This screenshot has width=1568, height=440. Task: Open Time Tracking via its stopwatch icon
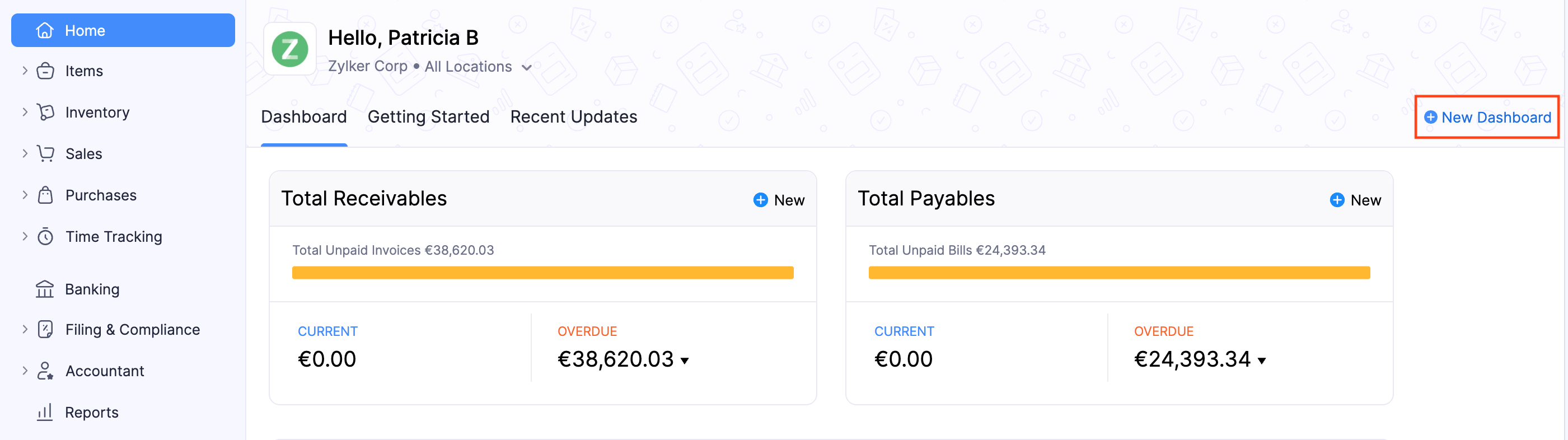(x=46, y=236)
